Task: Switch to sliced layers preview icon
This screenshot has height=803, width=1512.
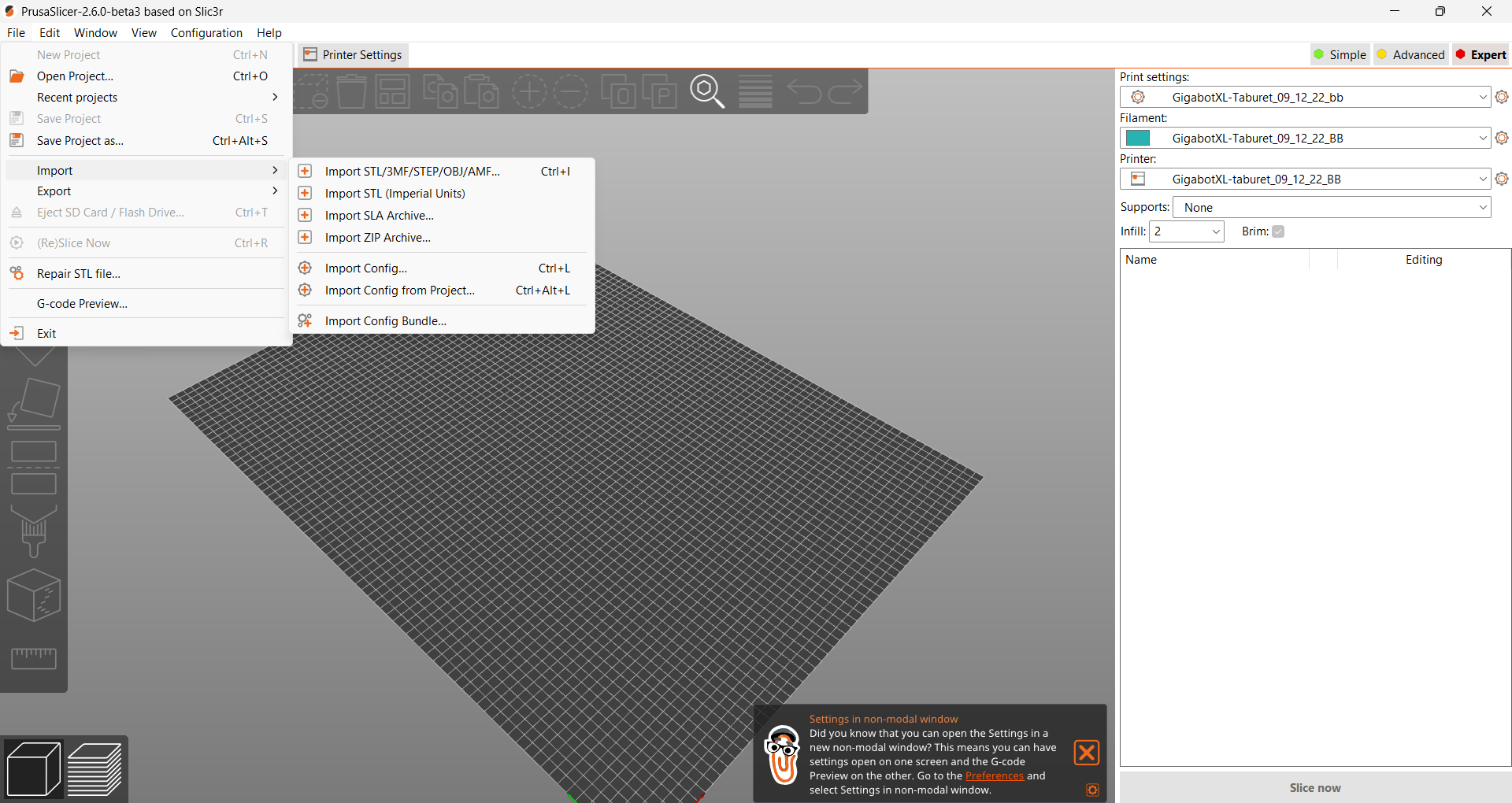Action: [x=94, y=769]
